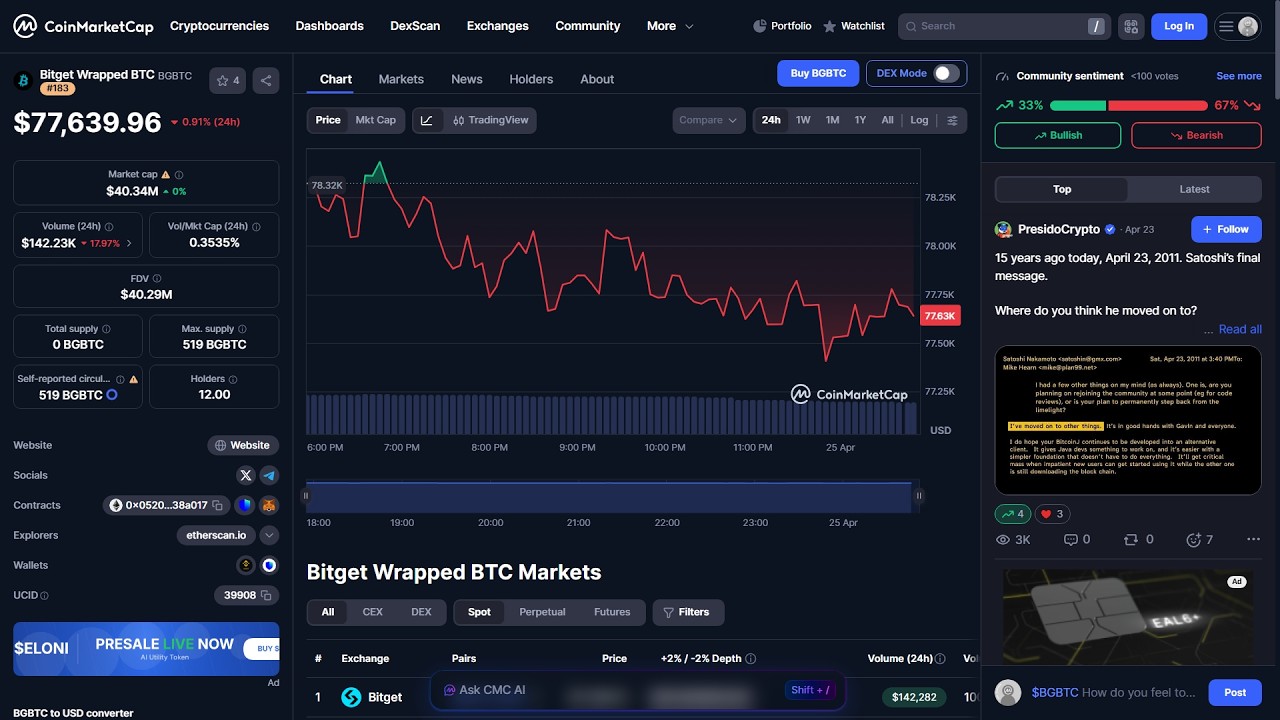Open the first wallet icon
Screen dimensions: 1280x720
pos(246,565)
